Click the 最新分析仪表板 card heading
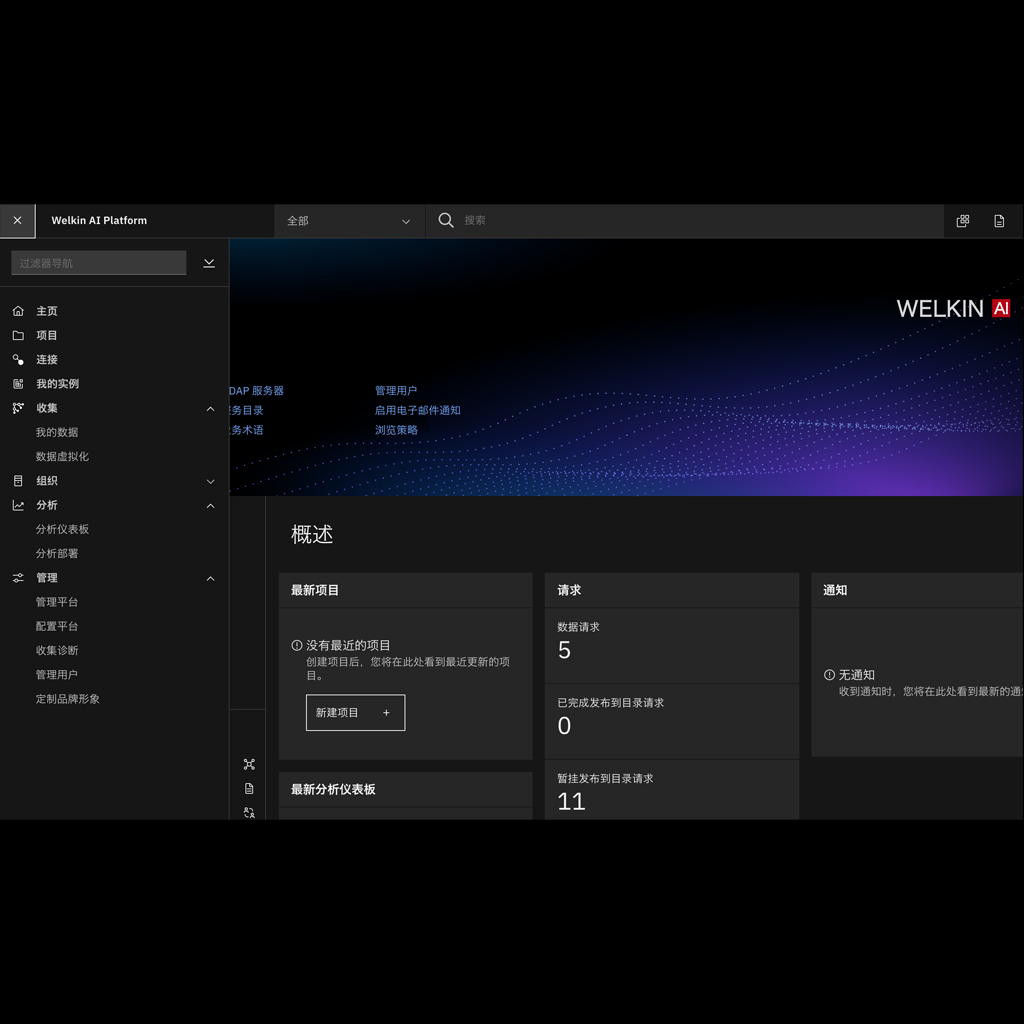The image size is (1024, 1024). tap(333, 790)
